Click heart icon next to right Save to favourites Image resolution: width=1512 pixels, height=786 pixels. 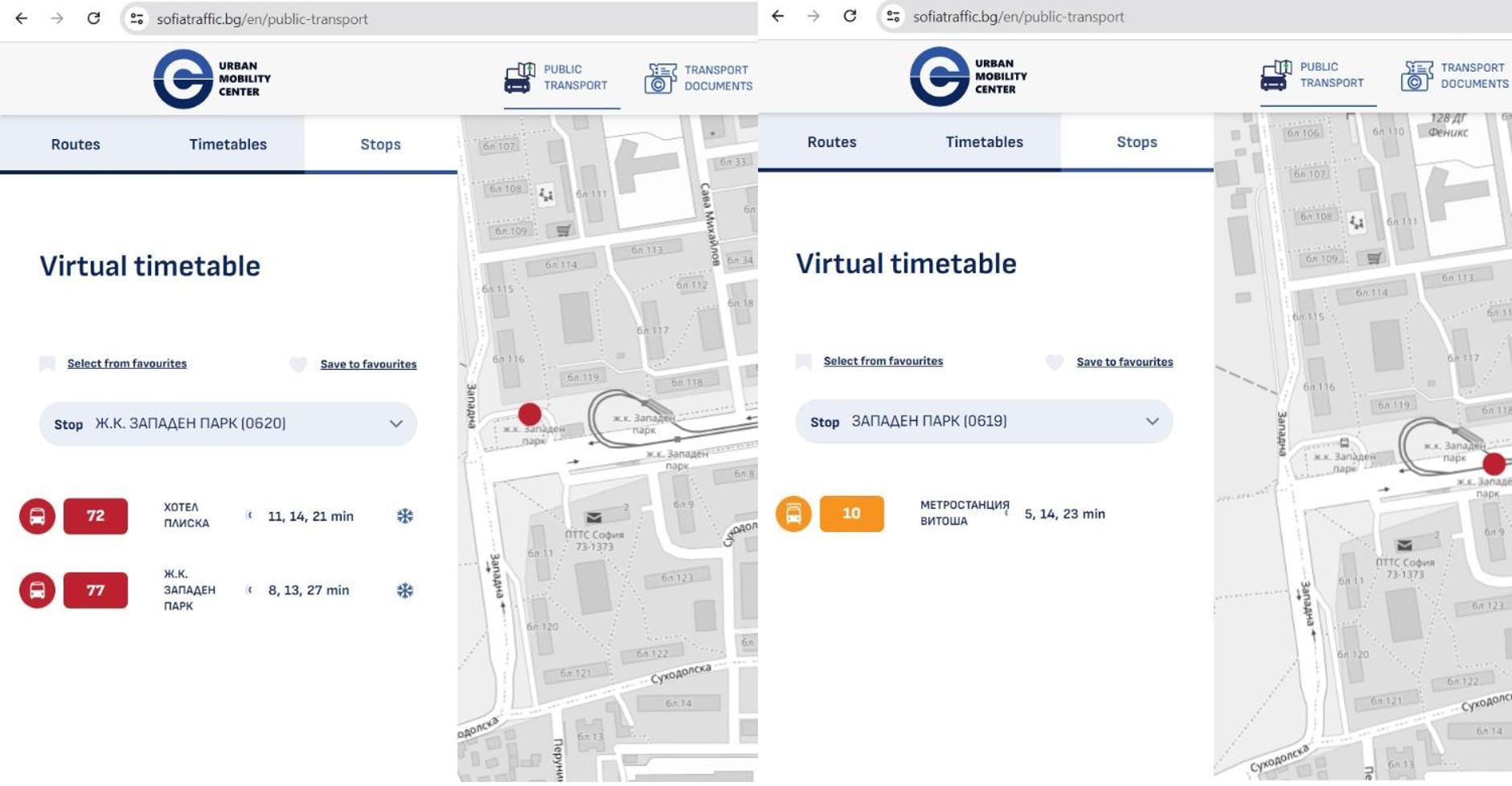[x=1055, y=362]
